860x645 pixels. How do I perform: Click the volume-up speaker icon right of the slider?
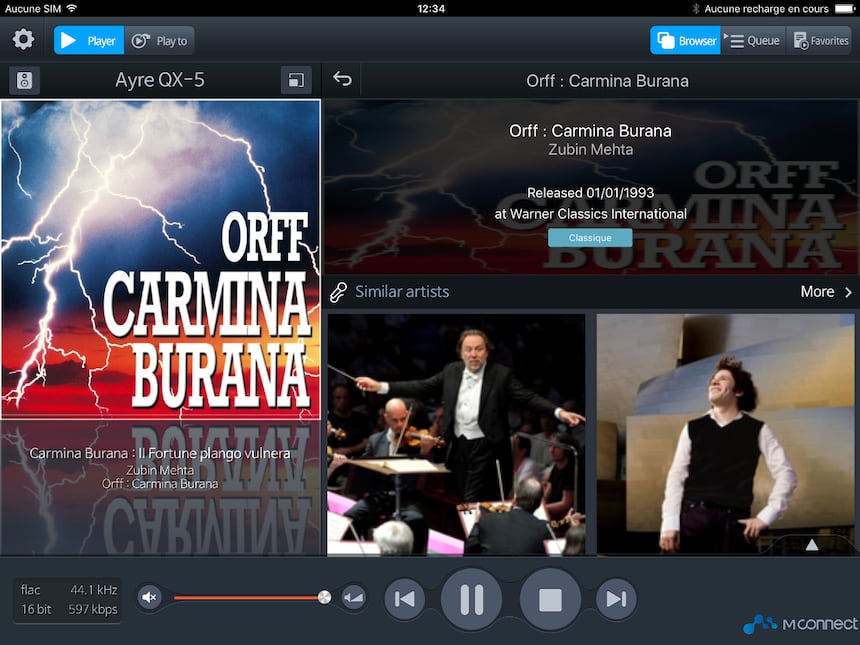[x=353, y=597]
